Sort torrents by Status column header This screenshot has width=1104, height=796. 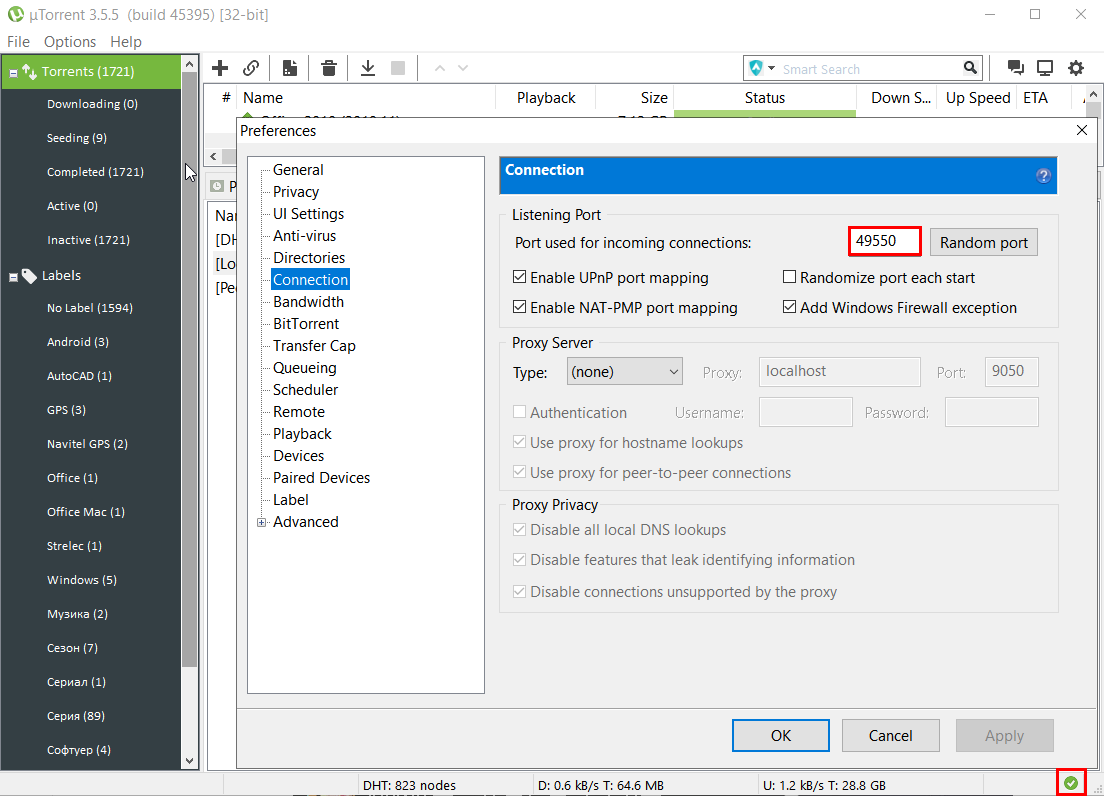765,98
